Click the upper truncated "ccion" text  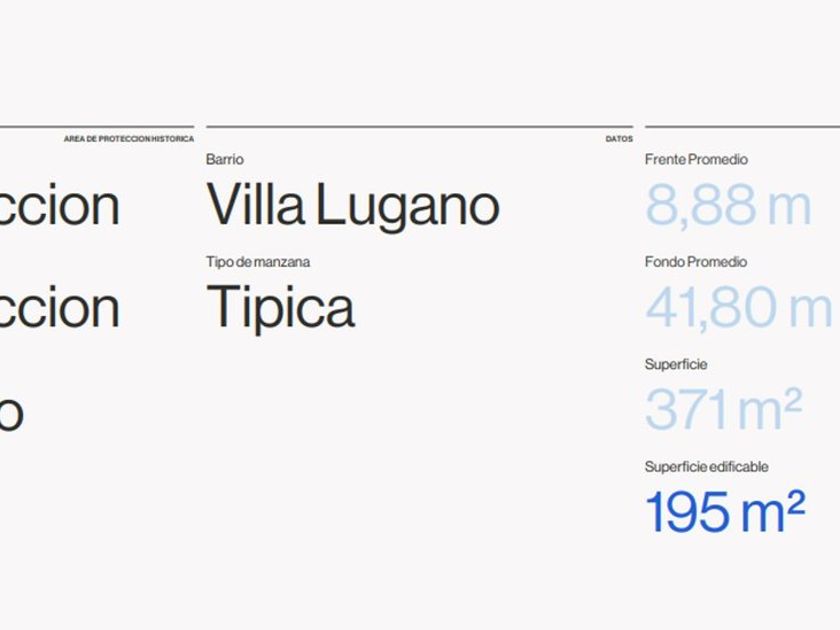click(60, 205)
